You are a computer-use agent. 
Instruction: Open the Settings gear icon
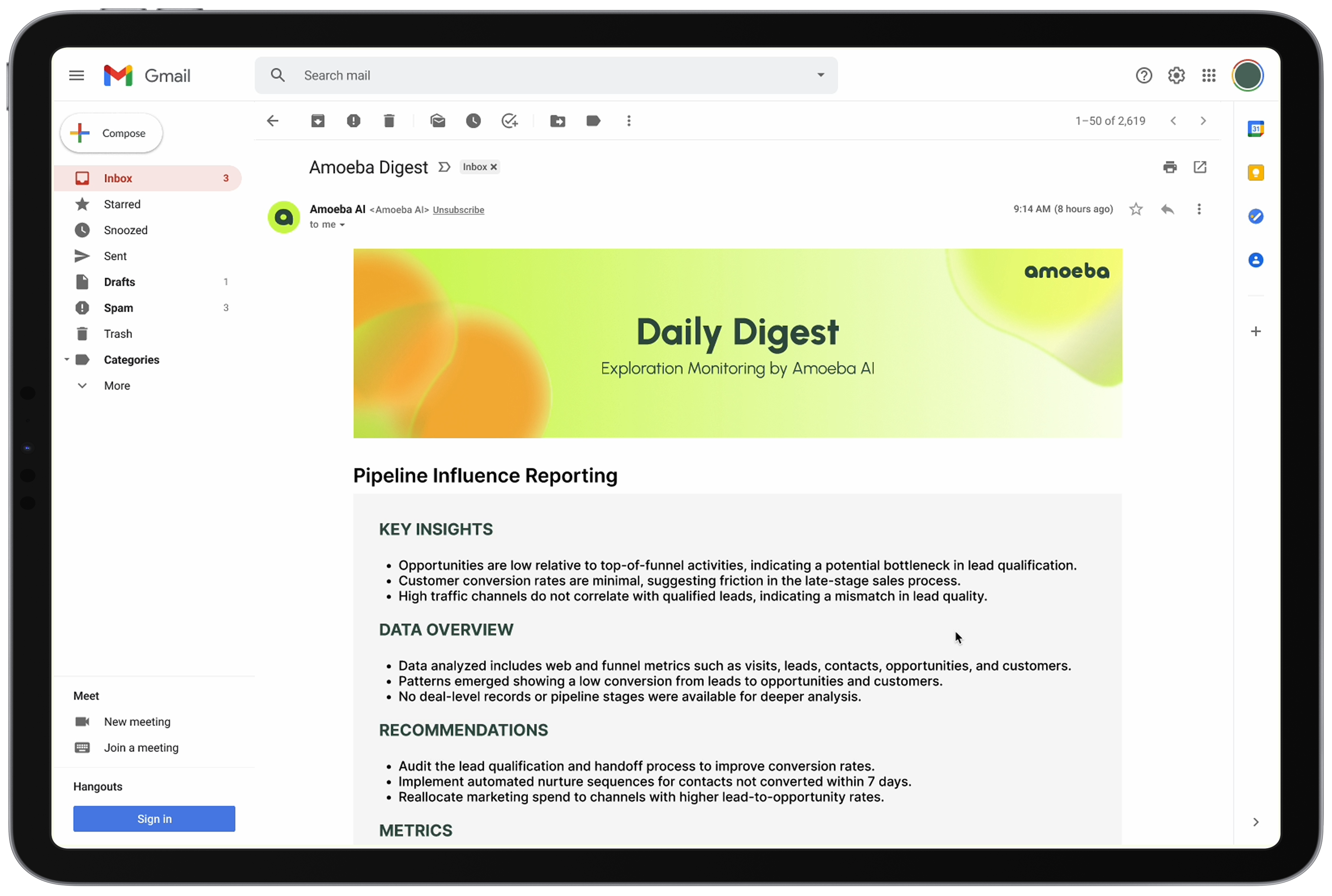[x=1176, y=75]
